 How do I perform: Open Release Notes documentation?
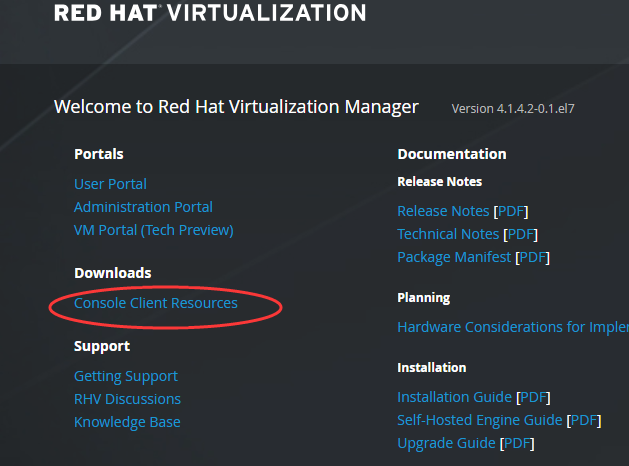tap(443, 211)
